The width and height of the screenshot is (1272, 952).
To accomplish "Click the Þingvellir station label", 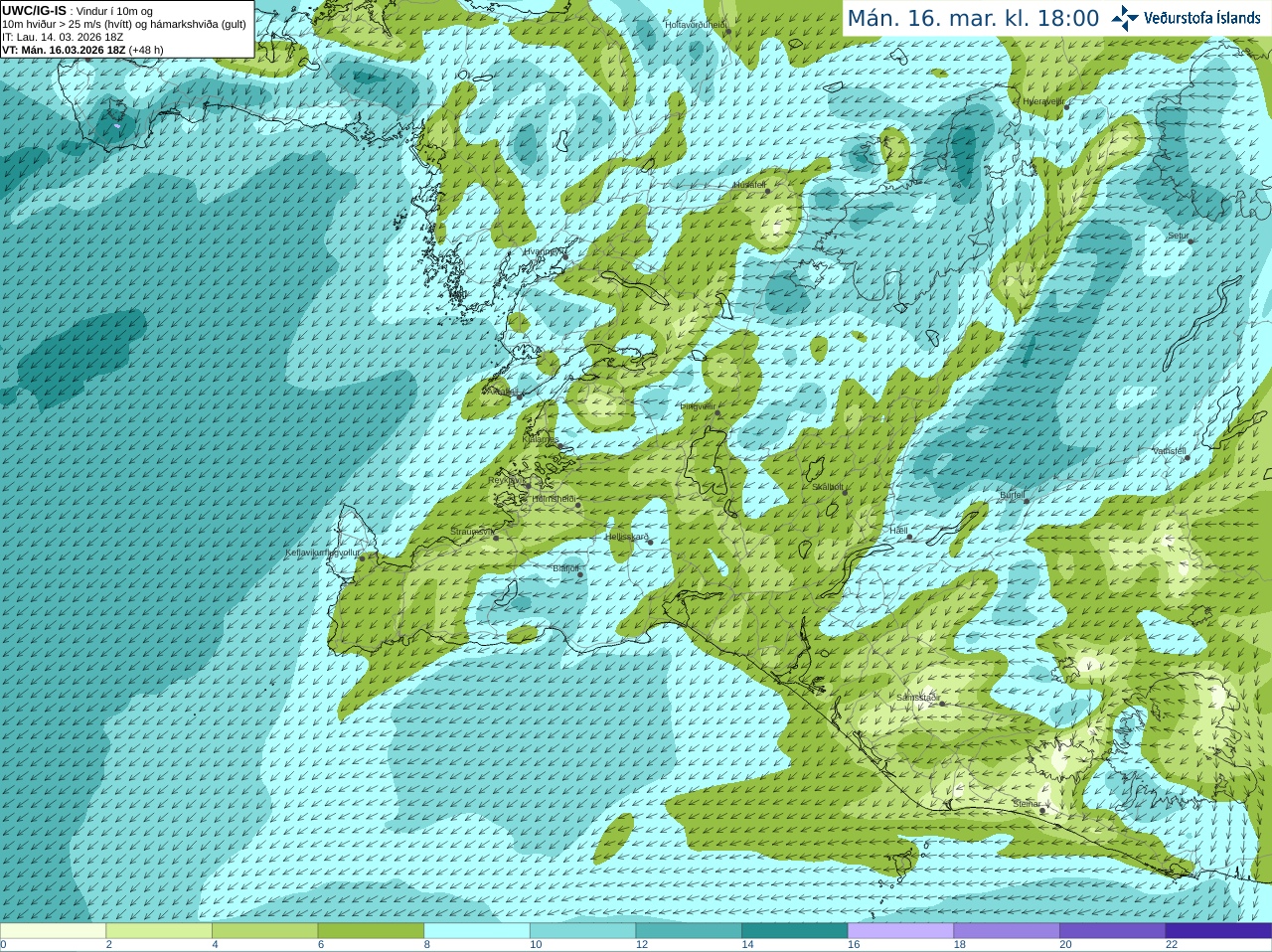I will coord(698,406).
